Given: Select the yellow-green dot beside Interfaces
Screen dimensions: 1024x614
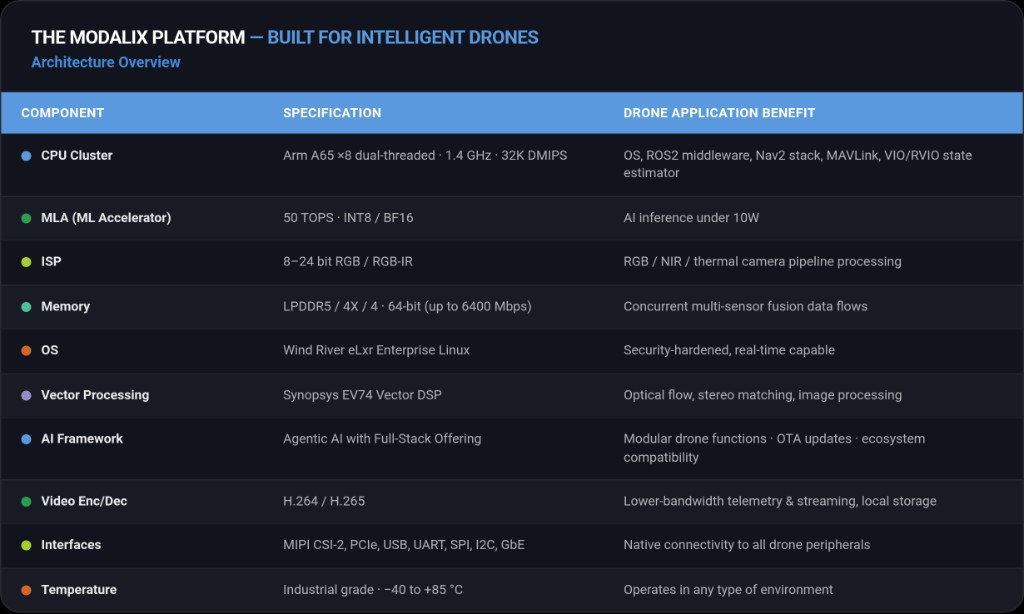Looking at the screenshot, I should (26, 545).
